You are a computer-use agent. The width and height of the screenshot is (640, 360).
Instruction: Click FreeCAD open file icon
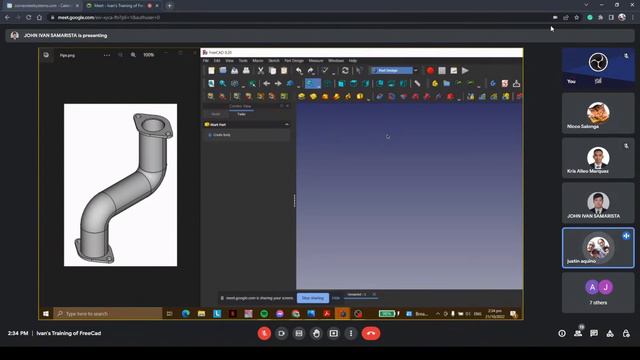coord(223,71)
